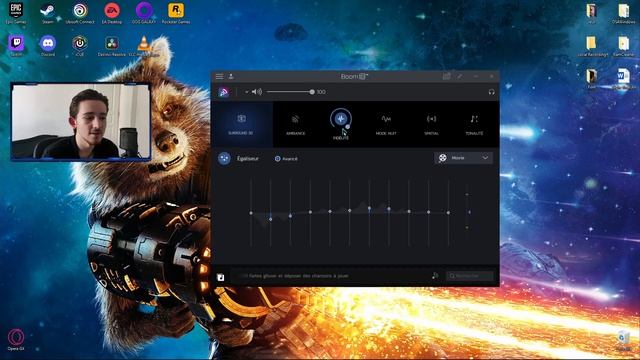Open Rockstar Games desktop shortcut
This screenshot has width=640, height=360.
point(176,13)
